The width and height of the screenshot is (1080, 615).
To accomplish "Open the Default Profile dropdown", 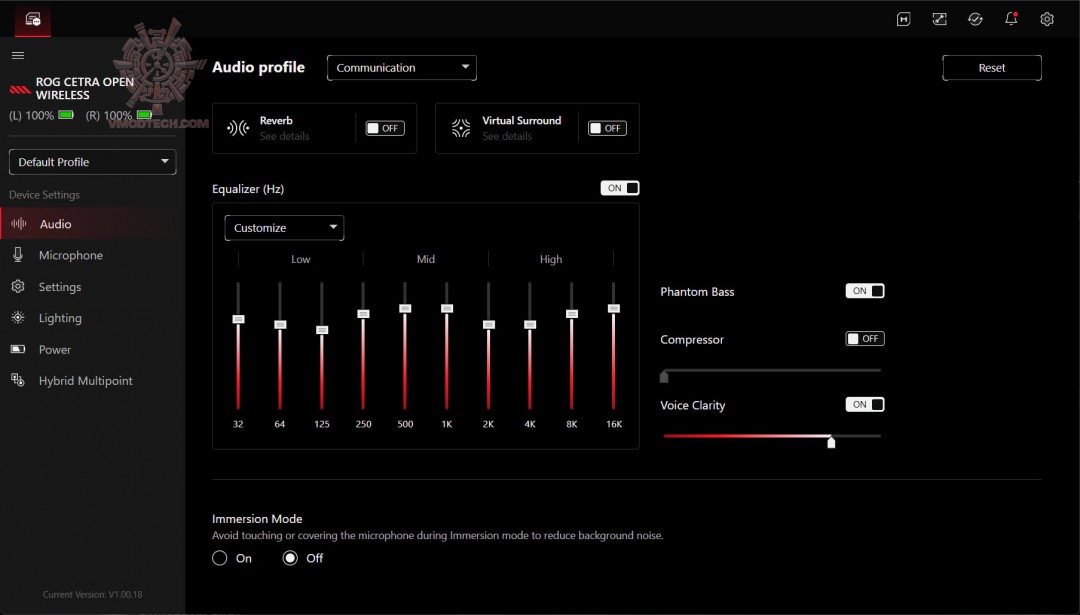I will coord(92,162).
